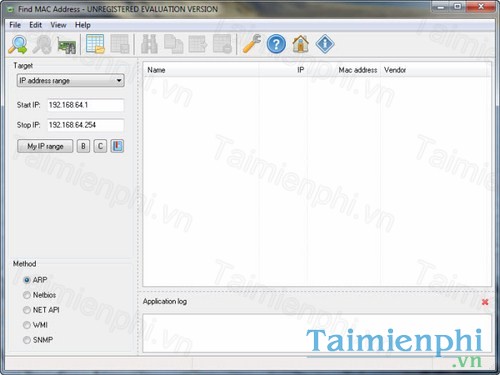Screen dimensions: 500x375
Task: Expand the IP address range target dropdown
Action: (x=71, y=81)
